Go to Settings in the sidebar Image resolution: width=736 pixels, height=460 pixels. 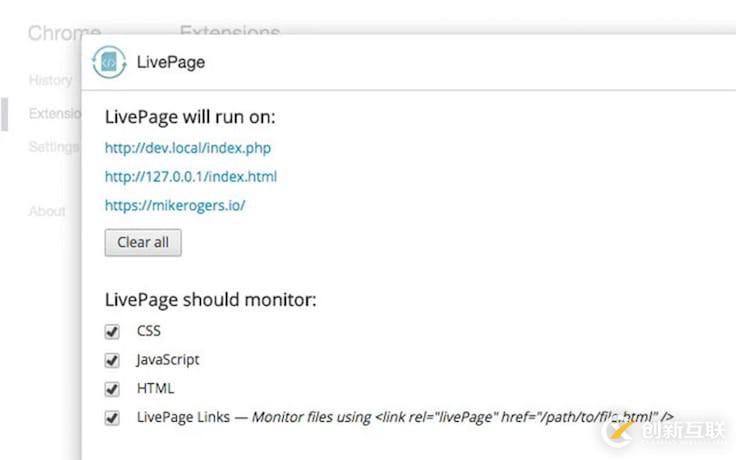click(52, 146)
